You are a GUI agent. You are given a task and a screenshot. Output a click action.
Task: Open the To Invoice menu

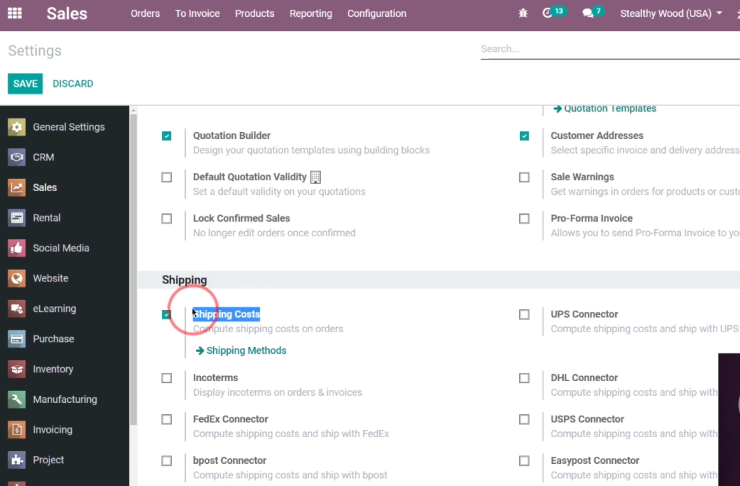[197, 13]
